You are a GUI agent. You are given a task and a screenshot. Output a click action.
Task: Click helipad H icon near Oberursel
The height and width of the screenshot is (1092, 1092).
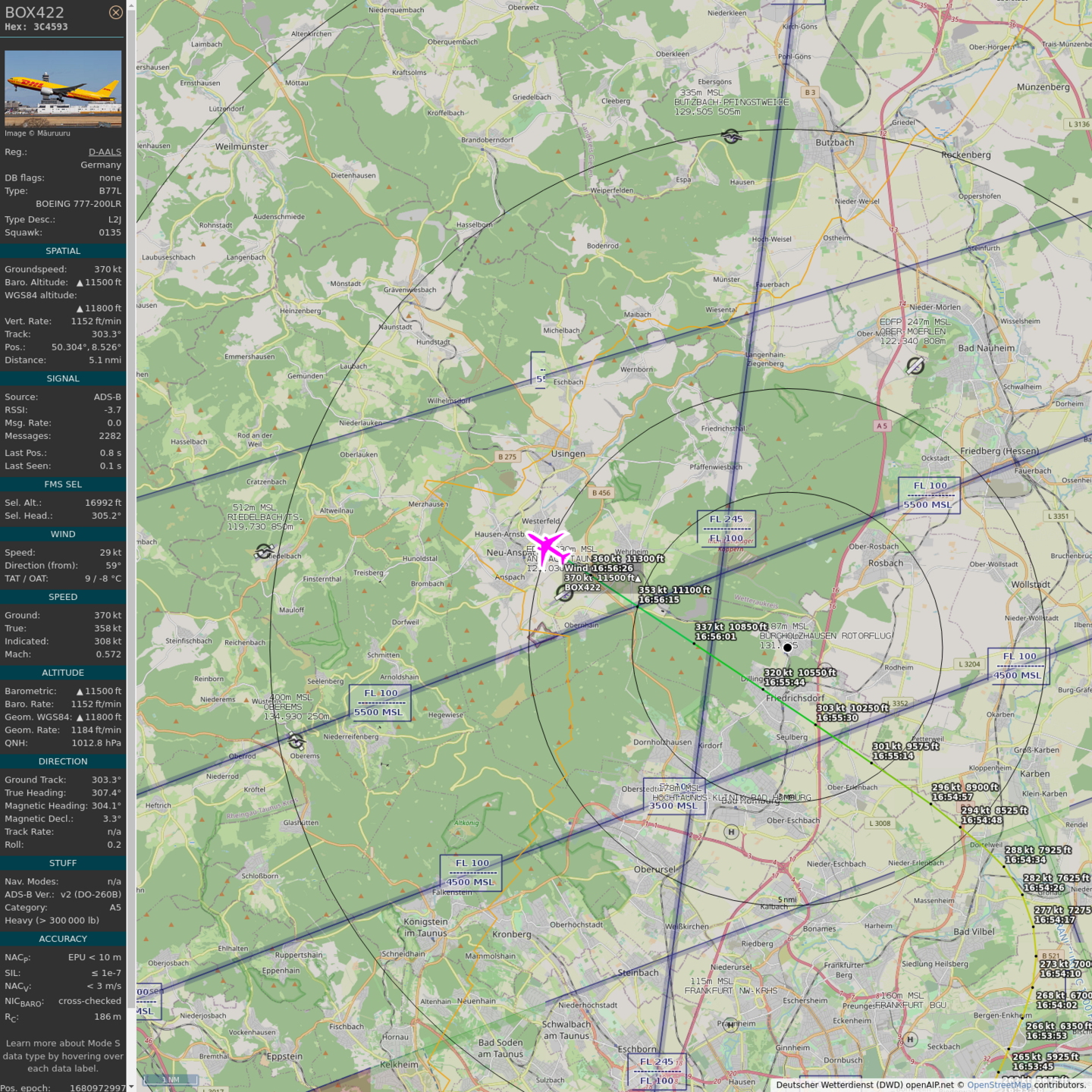click(731, 832)
